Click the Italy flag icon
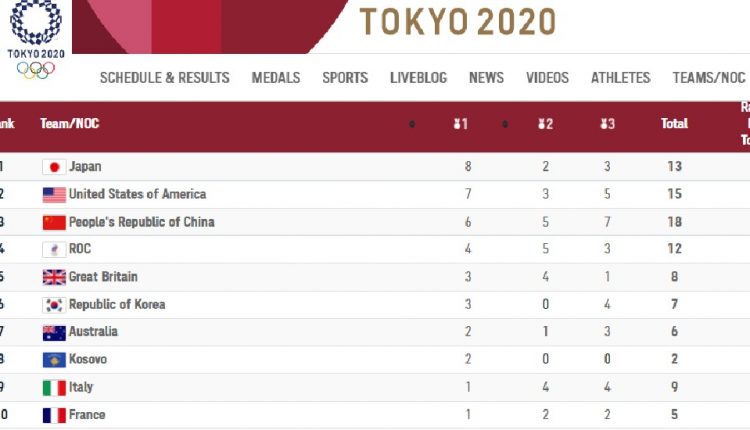This screenshot has width=750, height=430. 54,387
